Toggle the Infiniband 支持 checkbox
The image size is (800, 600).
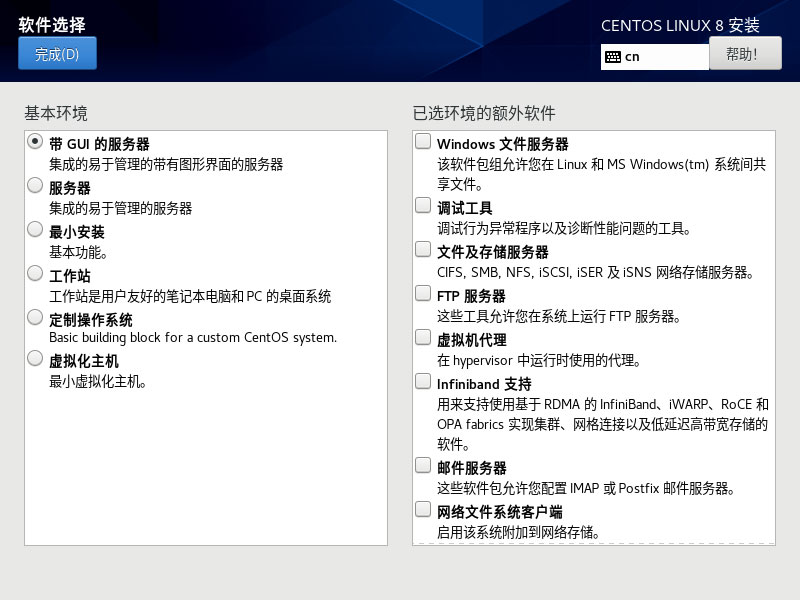[423, 381]
